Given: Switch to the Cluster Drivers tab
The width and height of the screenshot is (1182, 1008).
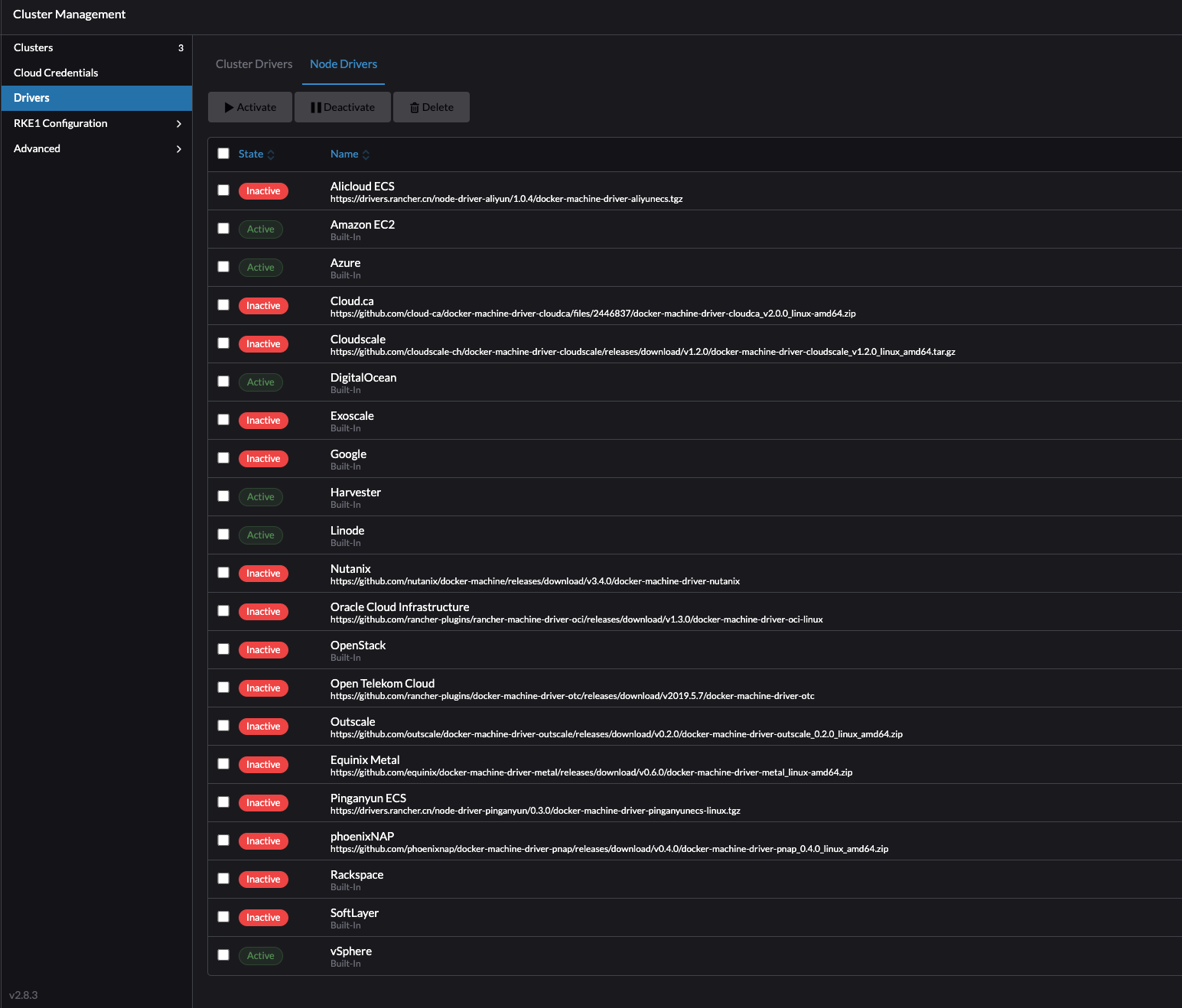Looking at the screenshot, I should (254, 64).
